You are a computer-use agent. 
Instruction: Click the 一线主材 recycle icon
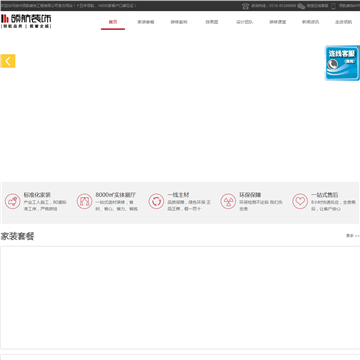156,202
